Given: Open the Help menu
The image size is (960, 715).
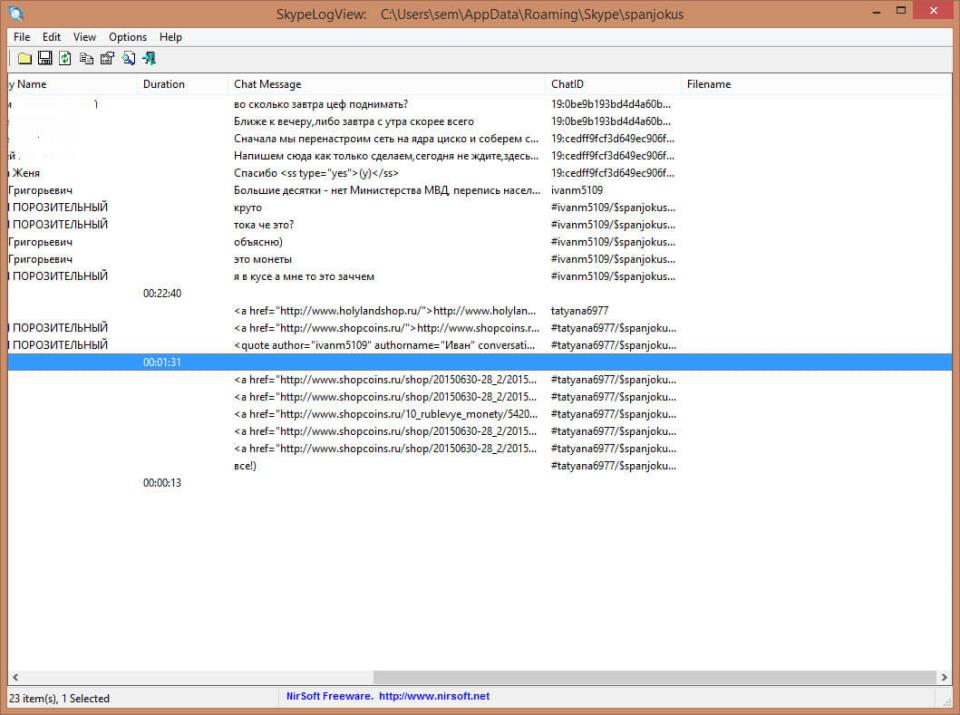Looking at the screenshot, I should pos(171,37).
